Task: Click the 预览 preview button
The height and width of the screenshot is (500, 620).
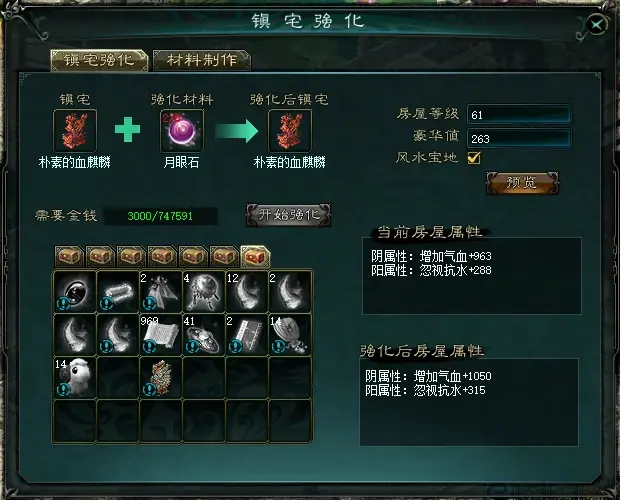Action: click(x=522, y=183)
